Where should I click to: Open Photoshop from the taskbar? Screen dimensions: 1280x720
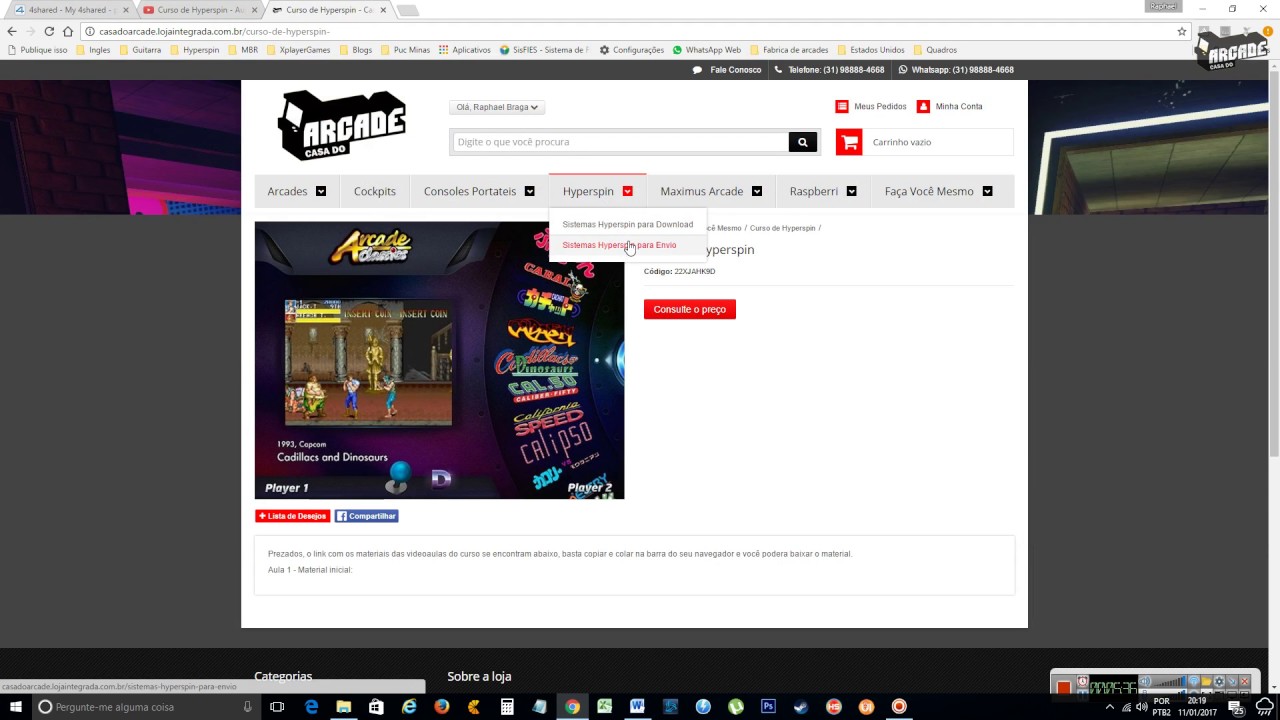768,707
